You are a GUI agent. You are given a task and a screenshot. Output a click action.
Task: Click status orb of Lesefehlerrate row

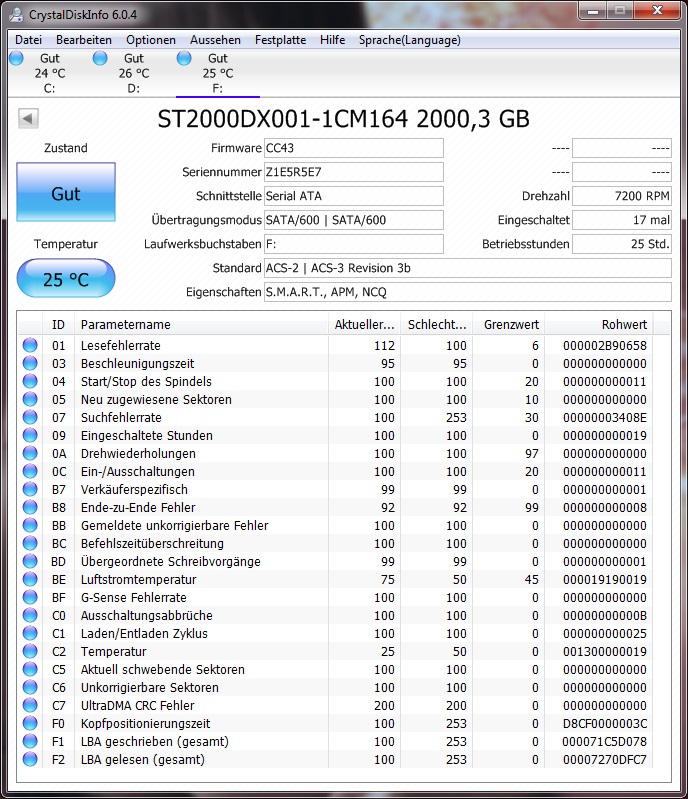30,345
